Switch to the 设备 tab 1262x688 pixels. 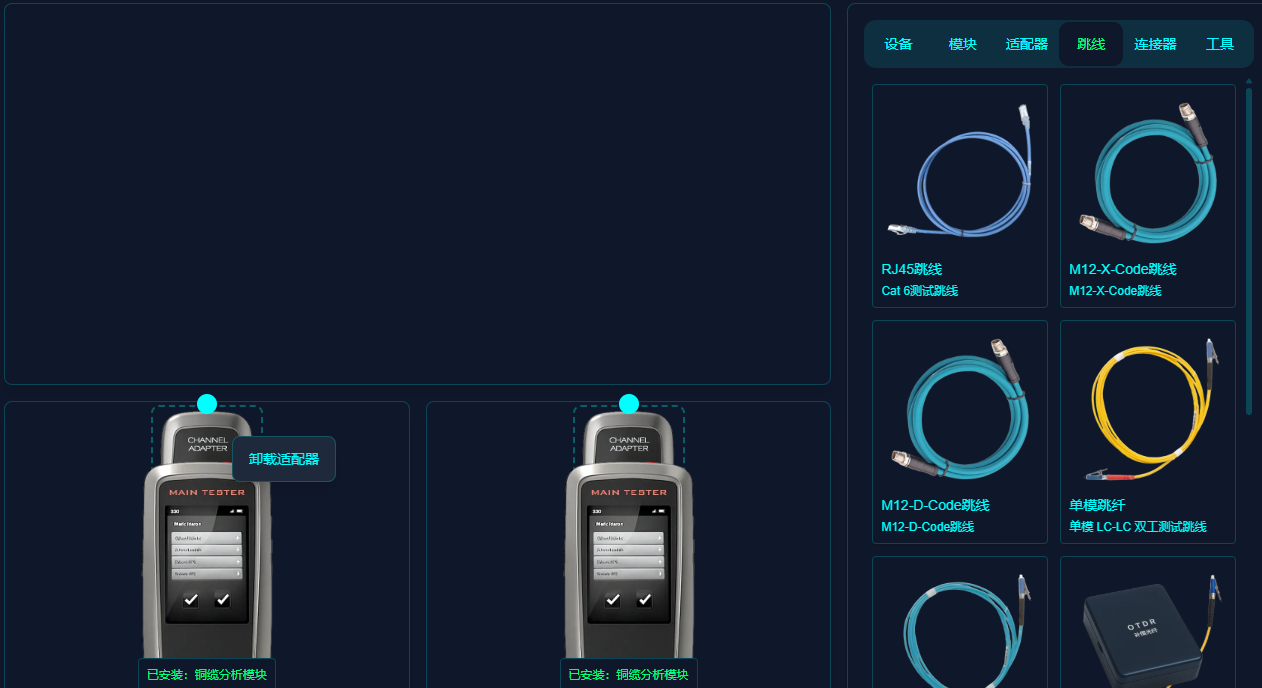(x=898, y=44)
